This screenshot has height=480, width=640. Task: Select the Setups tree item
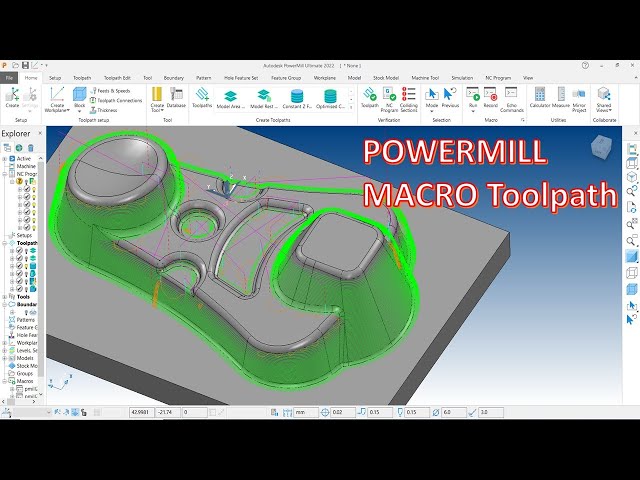(x=24, y=235)
